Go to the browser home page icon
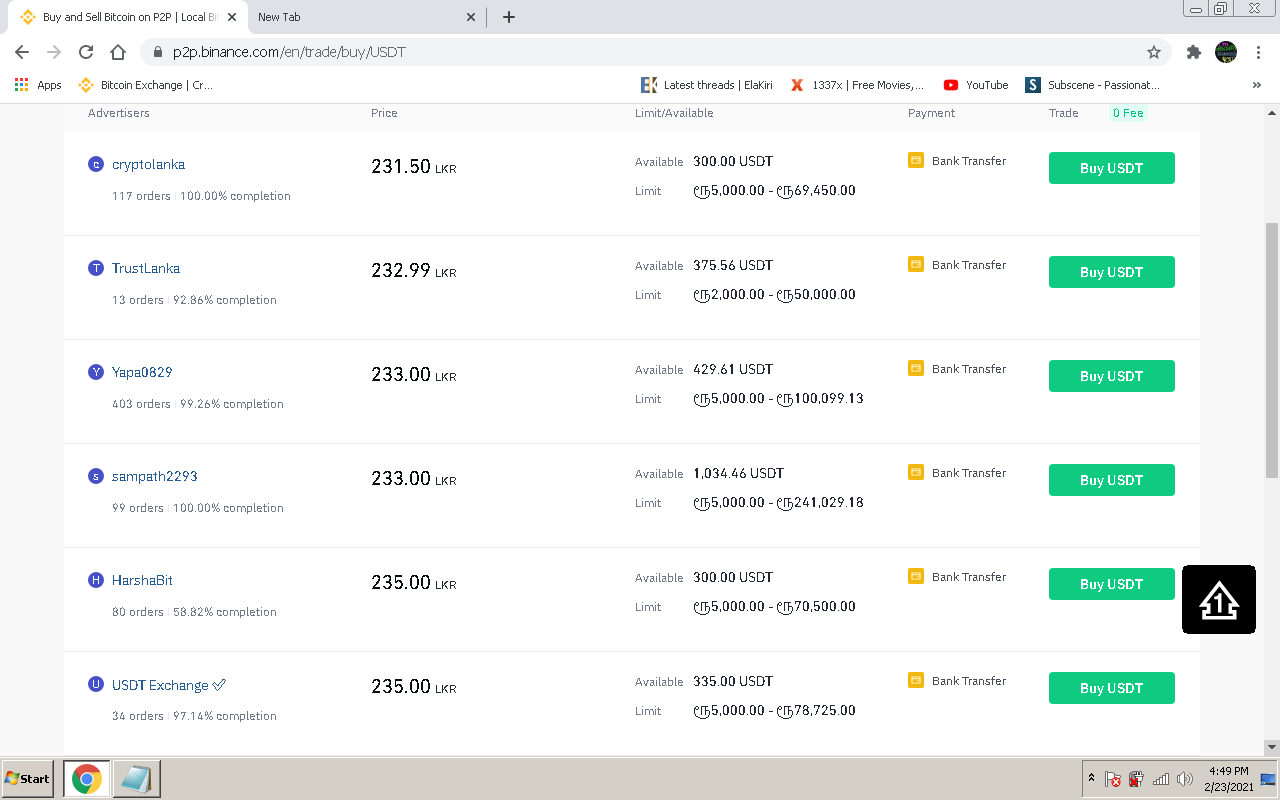The height and width of the screenshot is (800, 1280). pos(118,52)
